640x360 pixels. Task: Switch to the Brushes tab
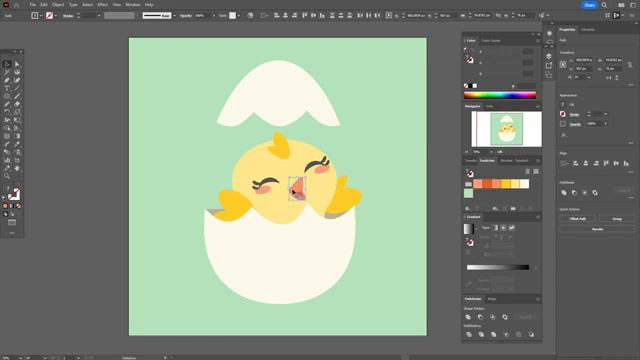(506, 161)
